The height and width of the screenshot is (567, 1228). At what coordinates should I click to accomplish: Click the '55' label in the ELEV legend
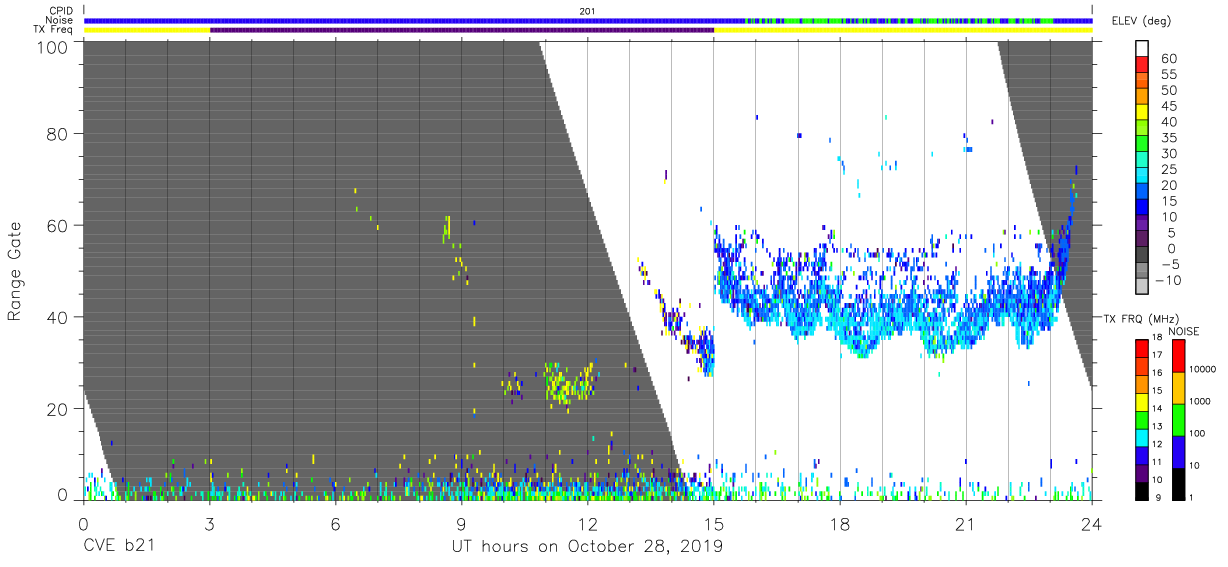[1169, 74]
